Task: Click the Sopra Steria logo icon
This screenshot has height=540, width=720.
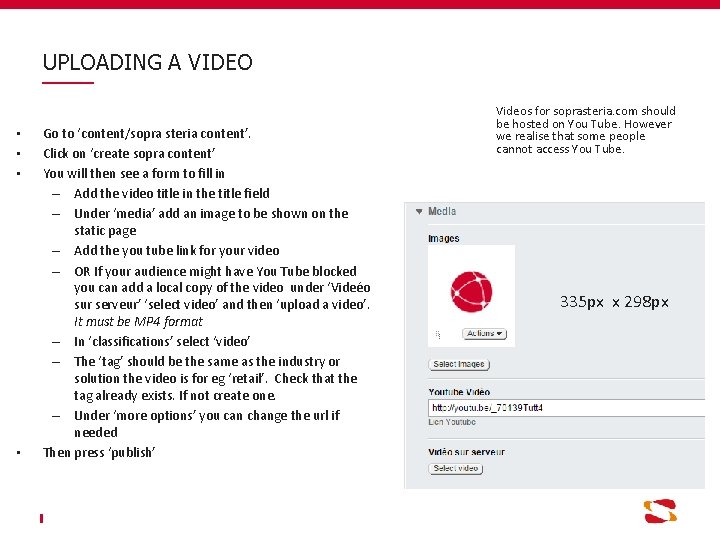Action: pos(660,512)
